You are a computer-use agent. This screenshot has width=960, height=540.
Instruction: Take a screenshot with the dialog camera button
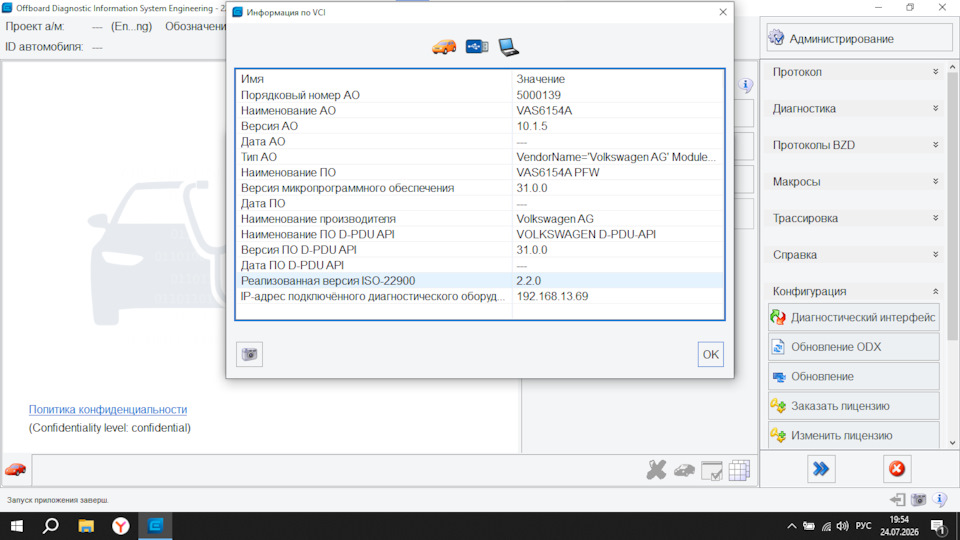click(249, 354)
